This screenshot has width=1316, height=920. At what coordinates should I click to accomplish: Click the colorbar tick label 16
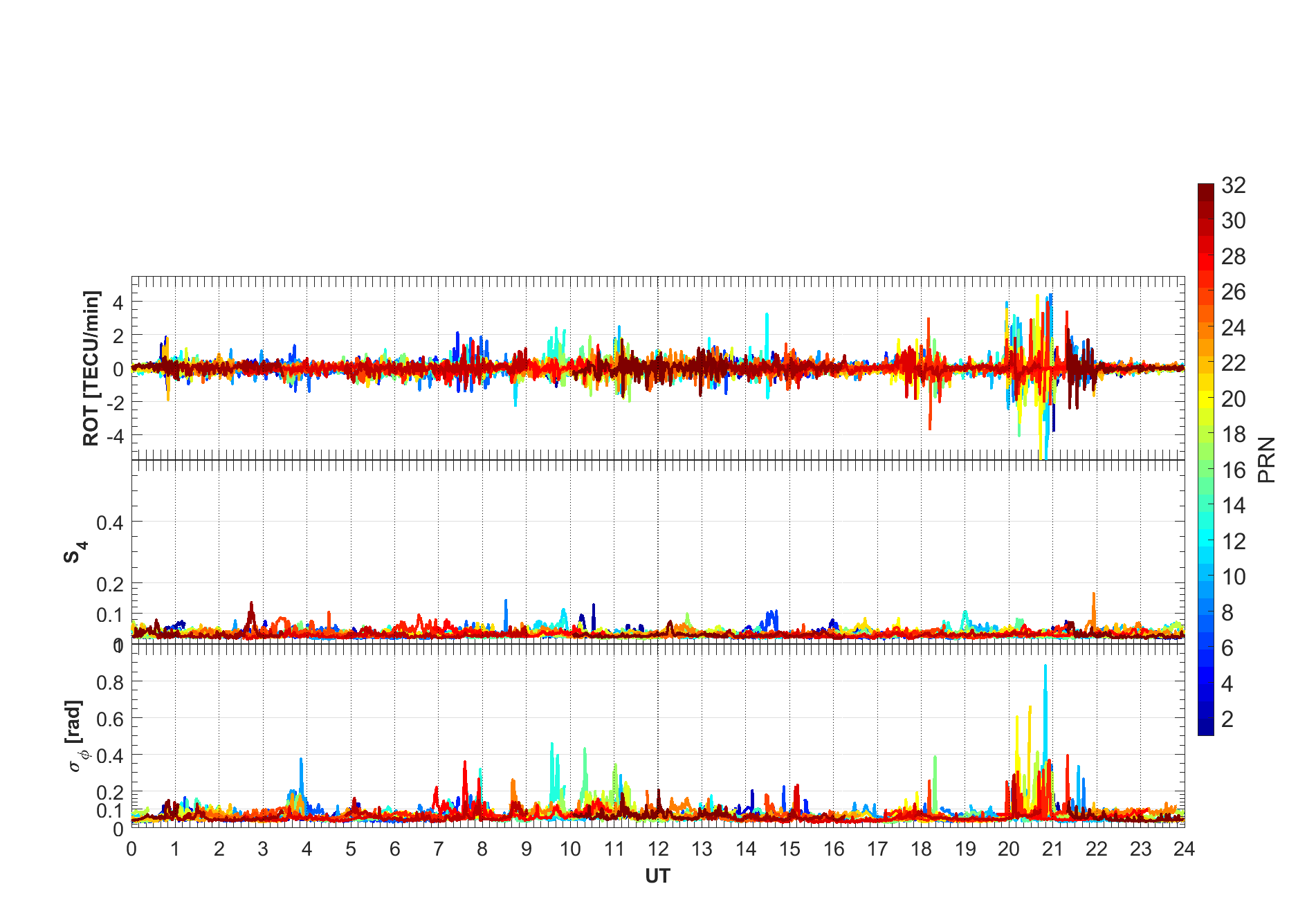(x=1233, y=470)
